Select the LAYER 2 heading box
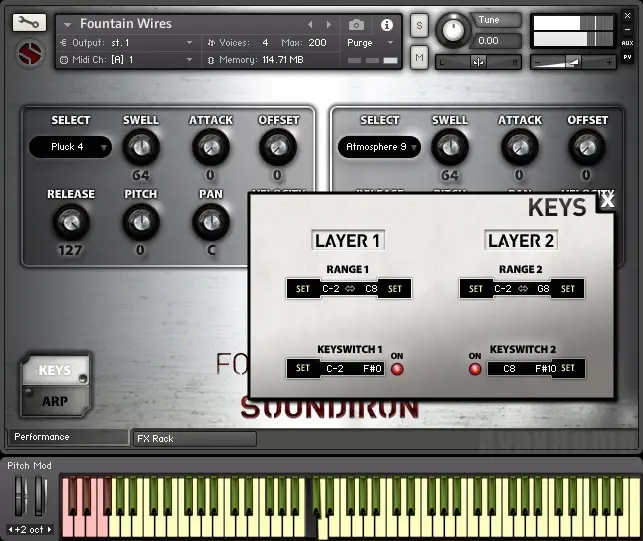The width and height of the screenshot is (643, 541). pos(521,240)
